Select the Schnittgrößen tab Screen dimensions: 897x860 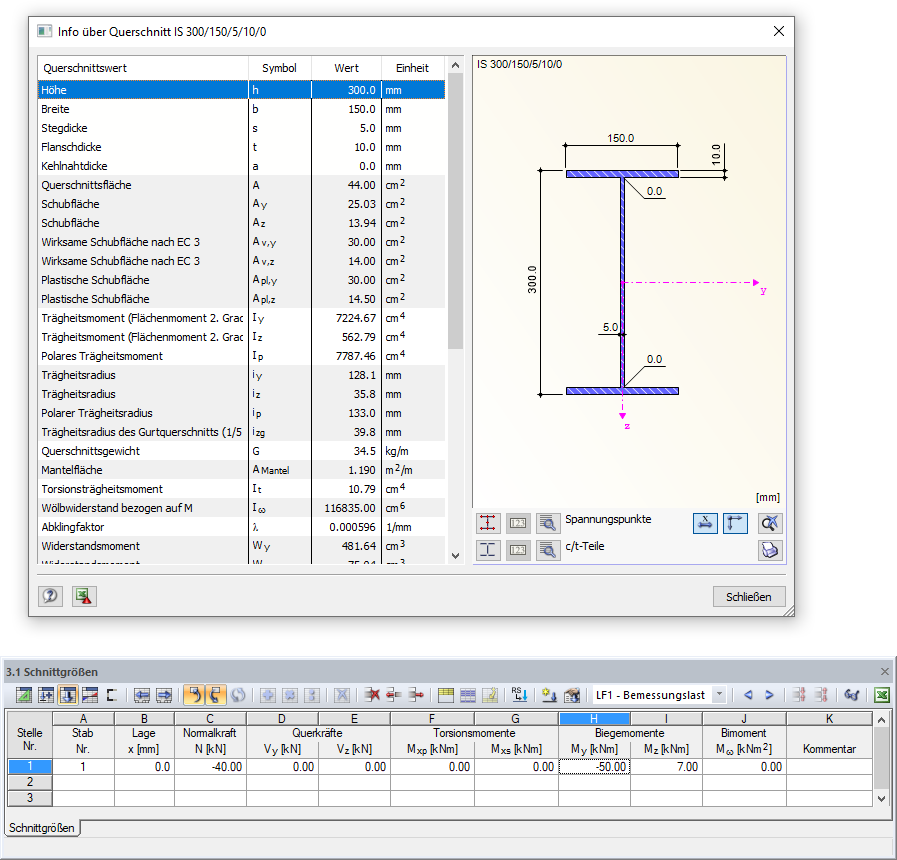42,827
